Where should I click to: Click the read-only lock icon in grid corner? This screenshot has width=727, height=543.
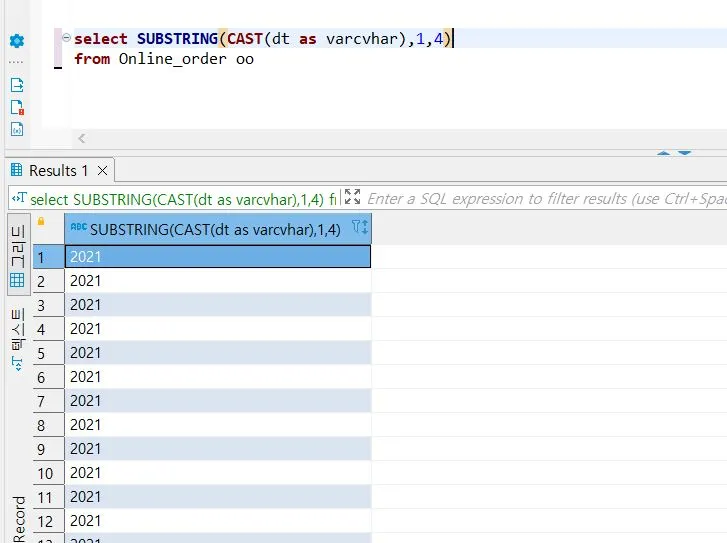coord(41,222)
